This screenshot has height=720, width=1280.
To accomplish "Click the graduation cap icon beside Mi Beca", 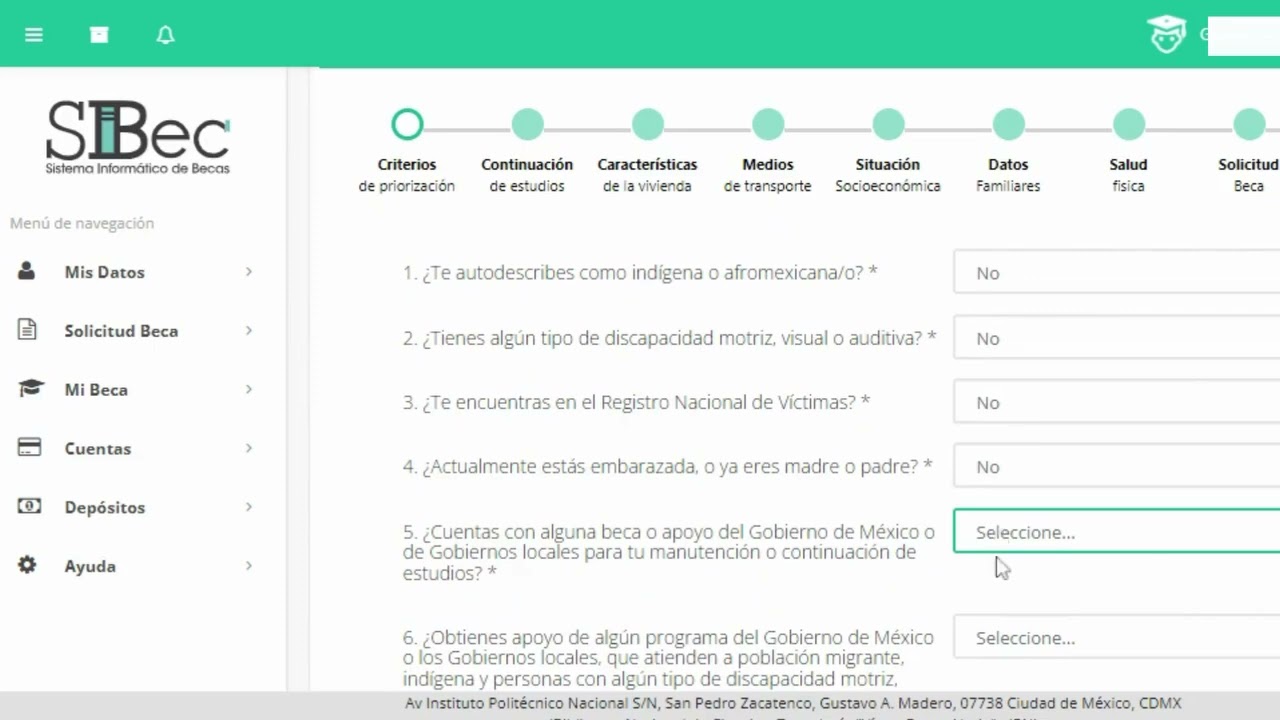I will tap(31, 388).
